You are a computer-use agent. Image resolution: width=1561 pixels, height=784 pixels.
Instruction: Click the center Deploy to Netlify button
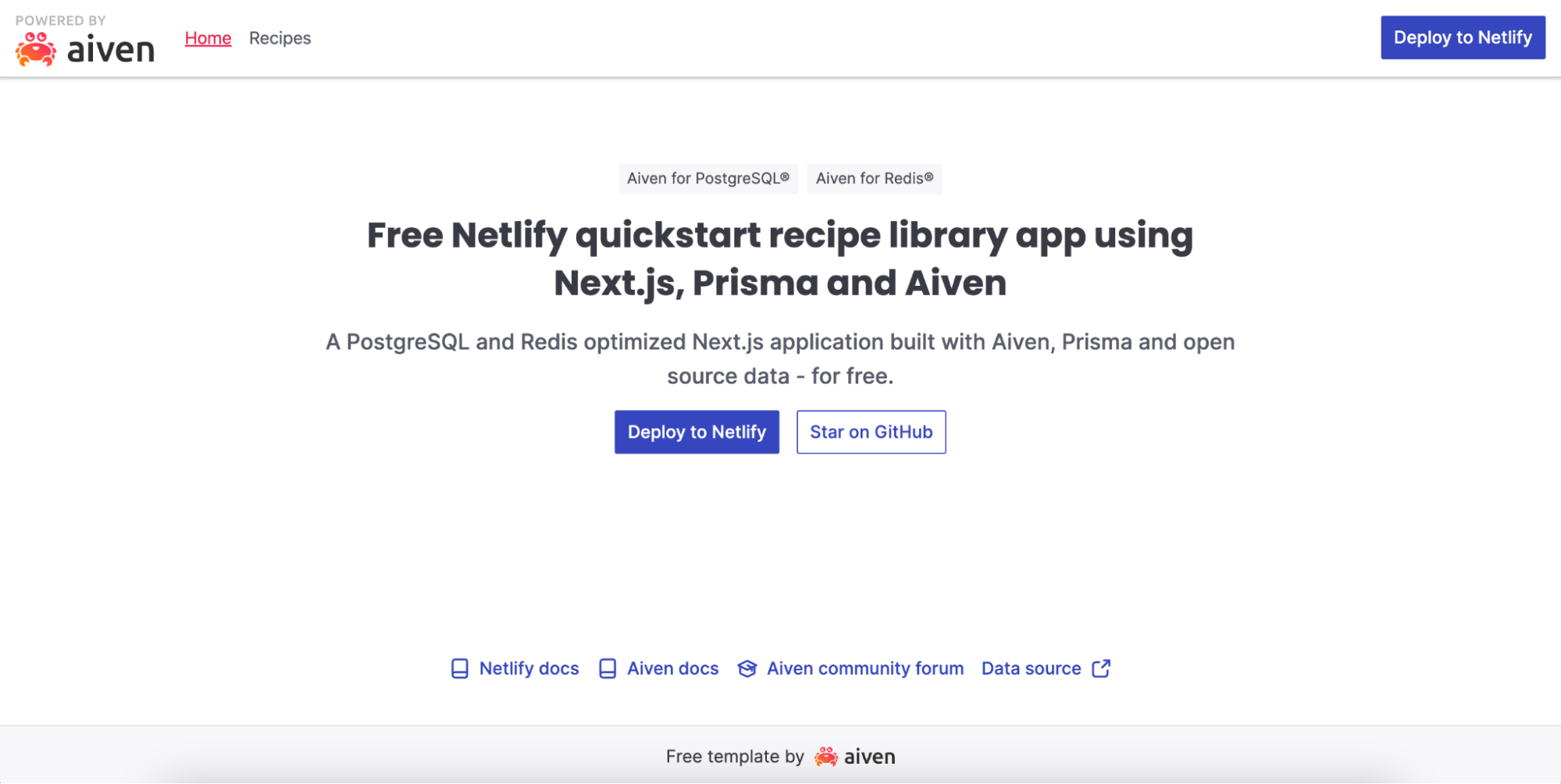pos(697,432)
